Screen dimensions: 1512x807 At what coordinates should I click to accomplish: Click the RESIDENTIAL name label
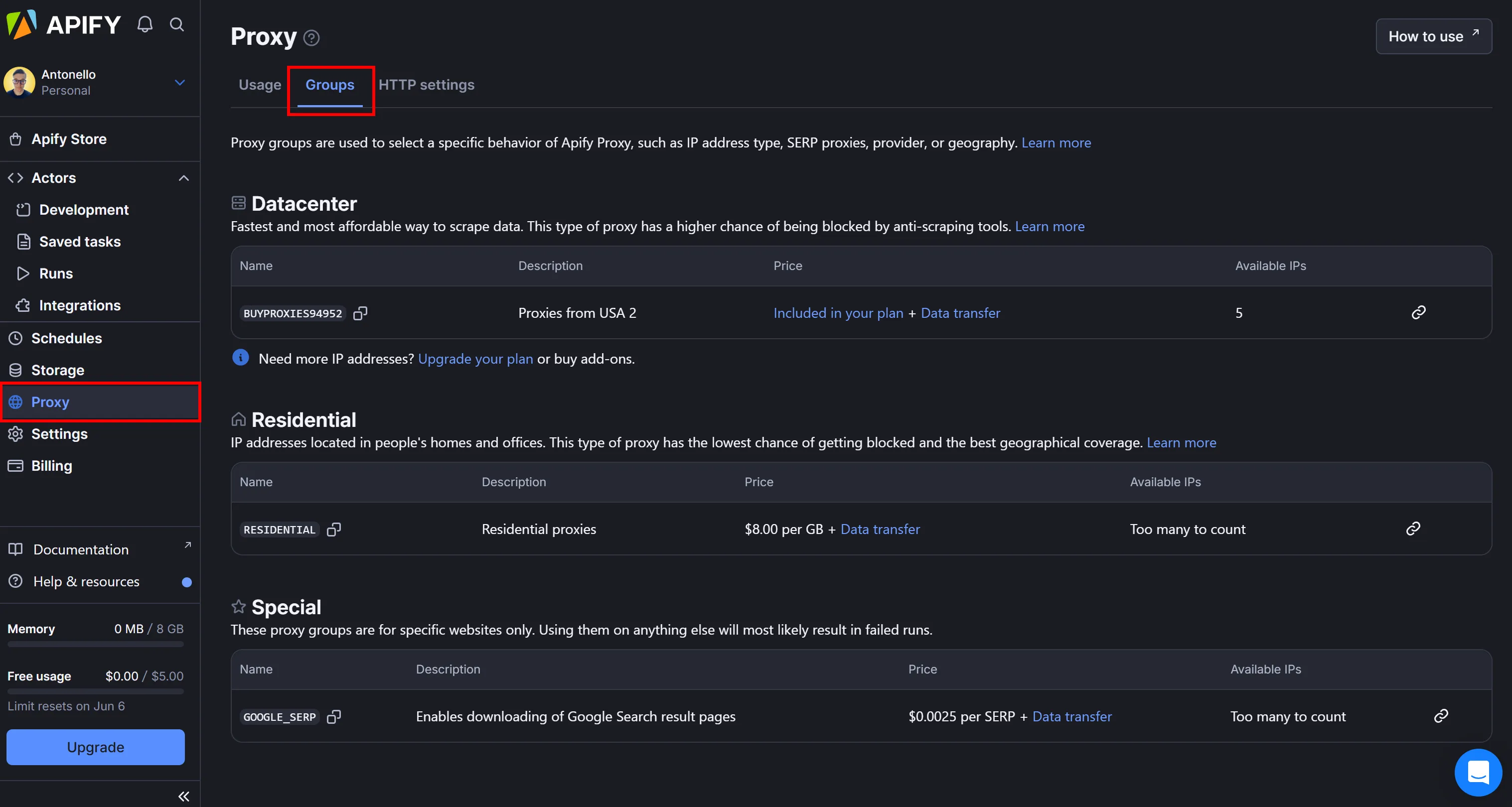point(280,530)
